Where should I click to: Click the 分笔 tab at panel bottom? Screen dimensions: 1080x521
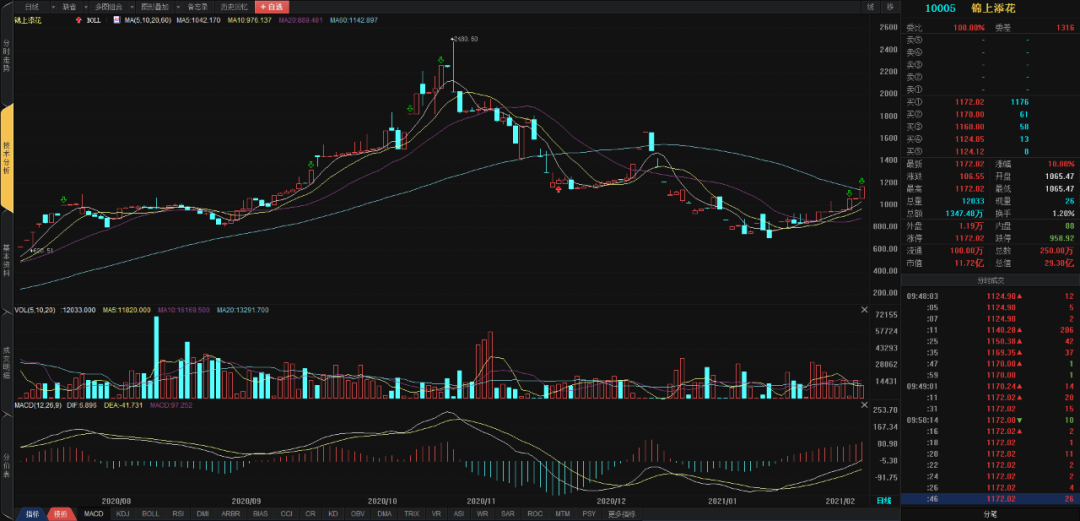[990, 514]
